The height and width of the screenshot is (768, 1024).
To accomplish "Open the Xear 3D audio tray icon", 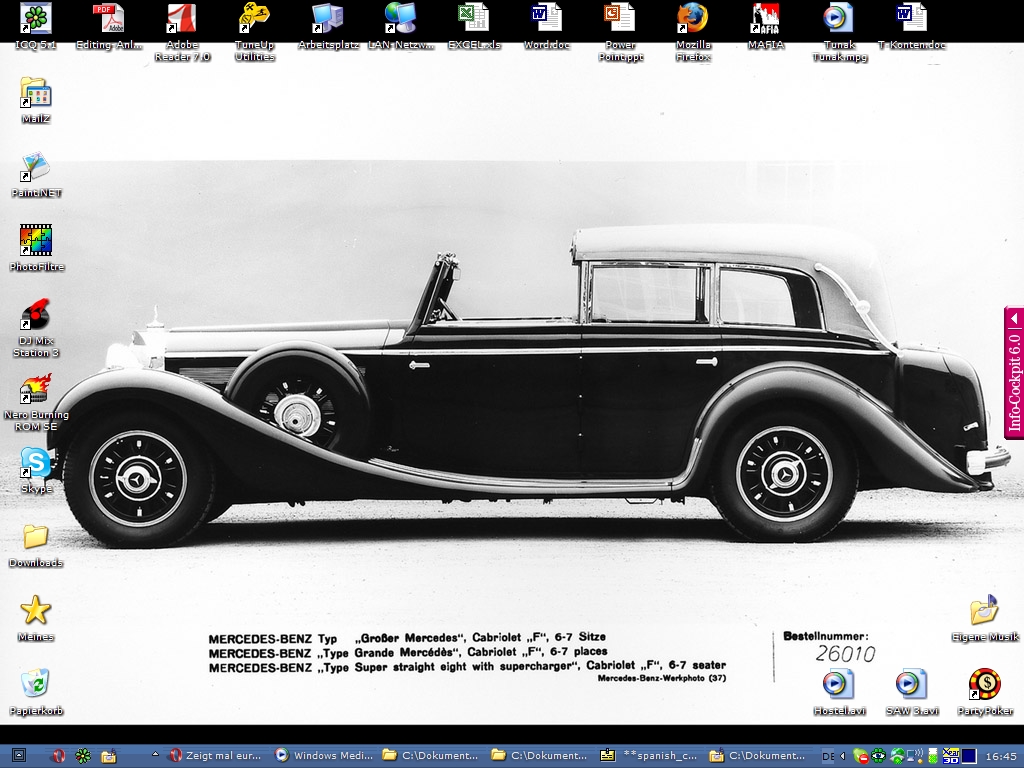I will [951, 756].
